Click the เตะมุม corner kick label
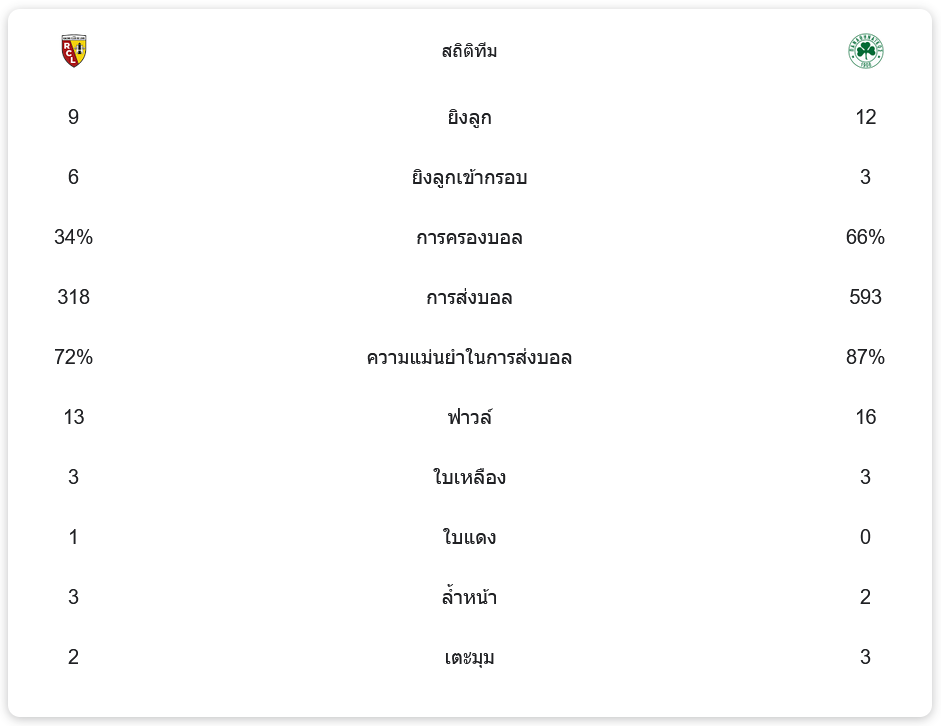The width and height of the screenshot is (941, 726). [469, 658]
